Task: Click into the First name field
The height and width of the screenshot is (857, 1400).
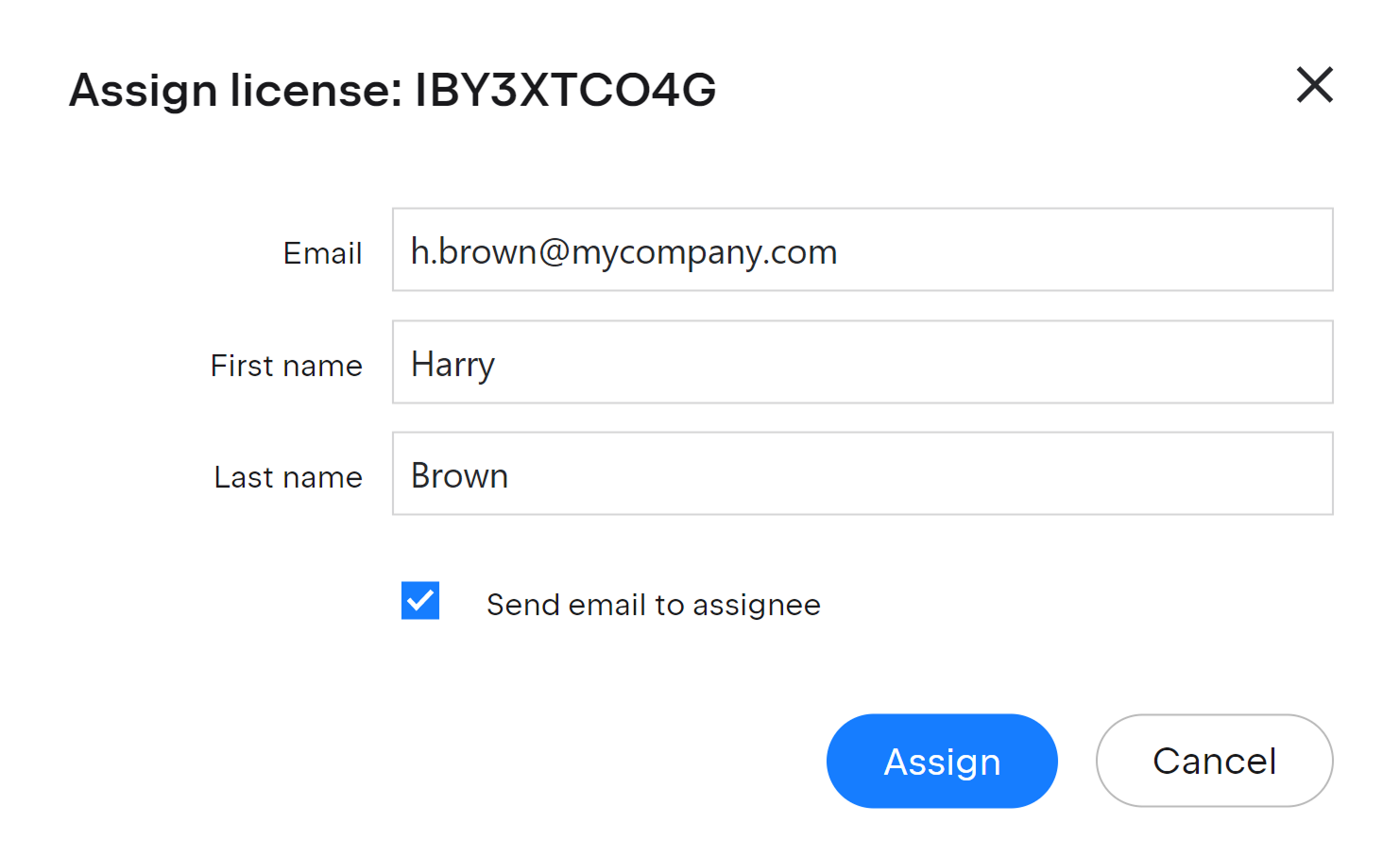Action: tap(862, 363)
